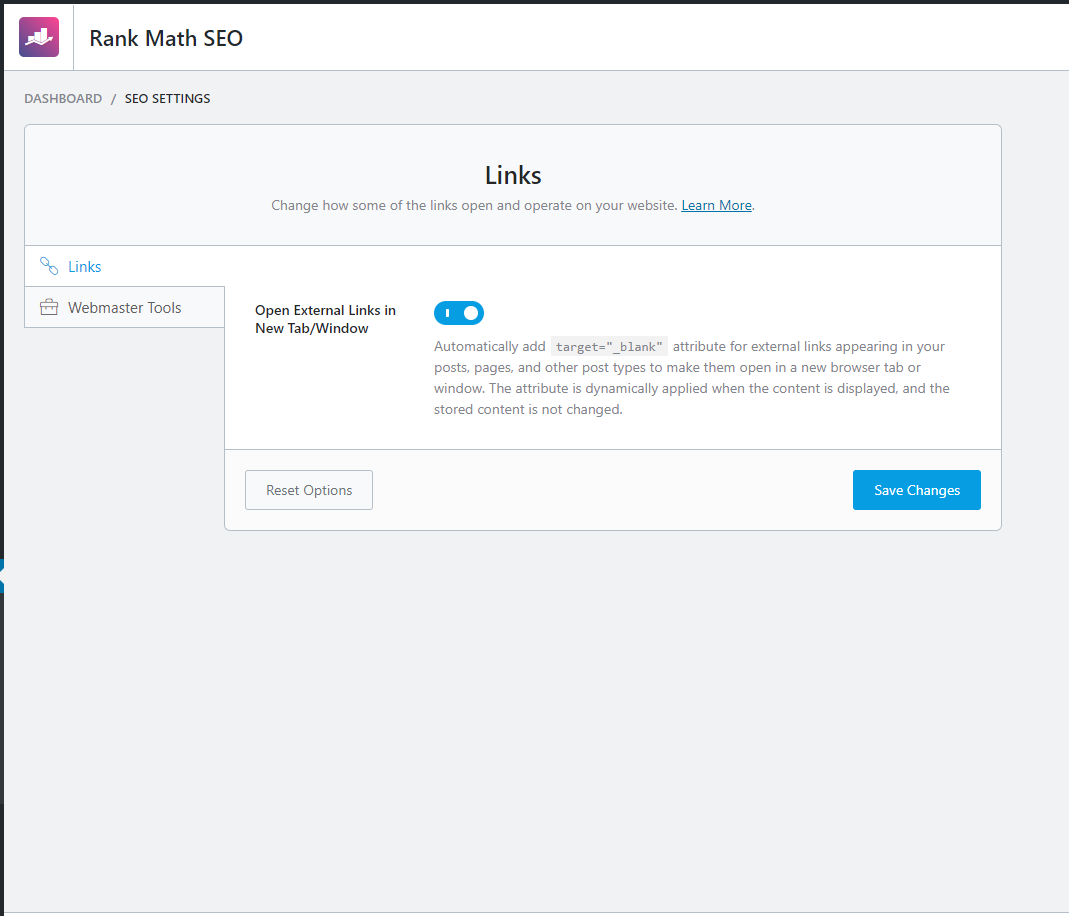This screenshot has width=1069, height=916.
Task: Switch to the Webmaster Tools tab
Action: (124, 307)
